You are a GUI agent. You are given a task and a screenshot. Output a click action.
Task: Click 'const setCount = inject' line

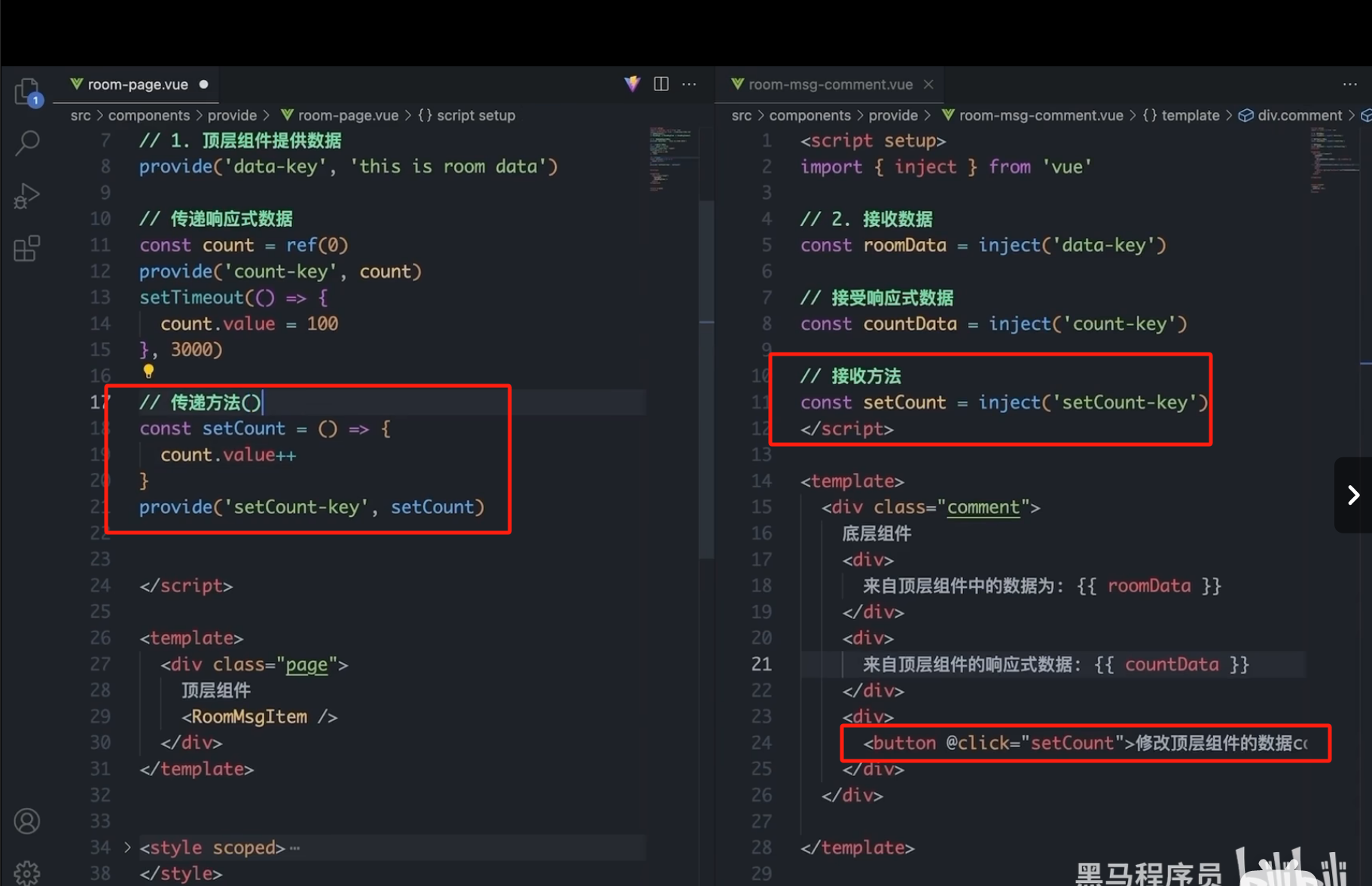point(1004,402)
